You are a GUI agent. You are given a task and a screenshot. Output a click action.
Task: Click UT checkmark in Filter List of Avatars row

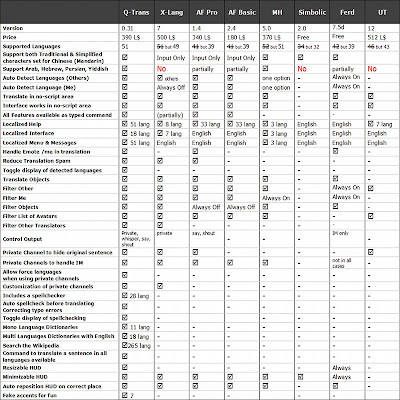point(370,216)
